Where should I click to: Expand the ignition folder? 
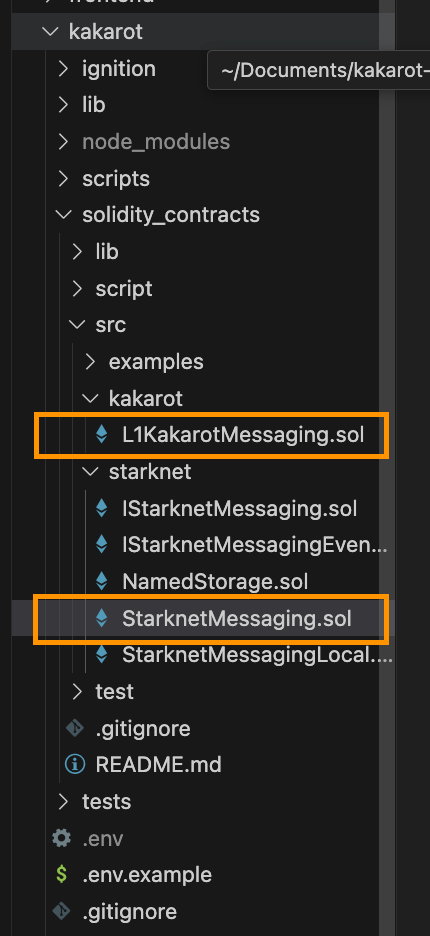coord(63,69)
